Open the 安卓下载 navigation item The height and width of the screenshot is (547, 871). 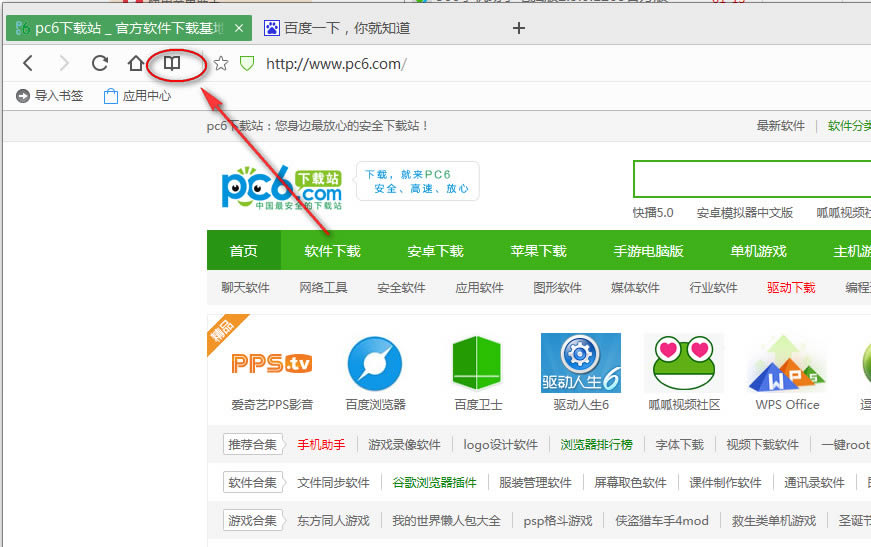click(x=436, y=251)
